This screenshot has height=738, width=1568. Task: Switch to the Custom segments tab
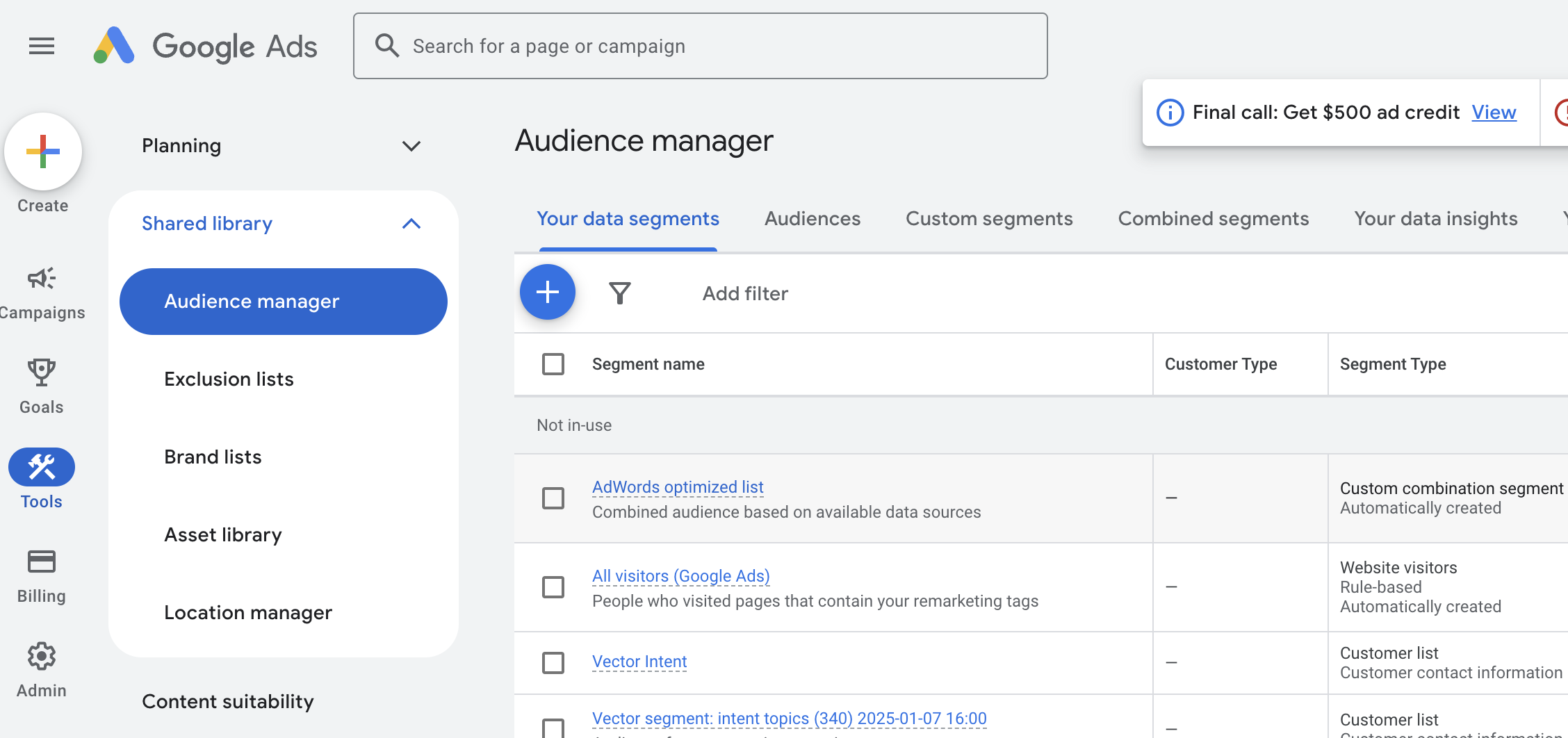click(989, 219)
